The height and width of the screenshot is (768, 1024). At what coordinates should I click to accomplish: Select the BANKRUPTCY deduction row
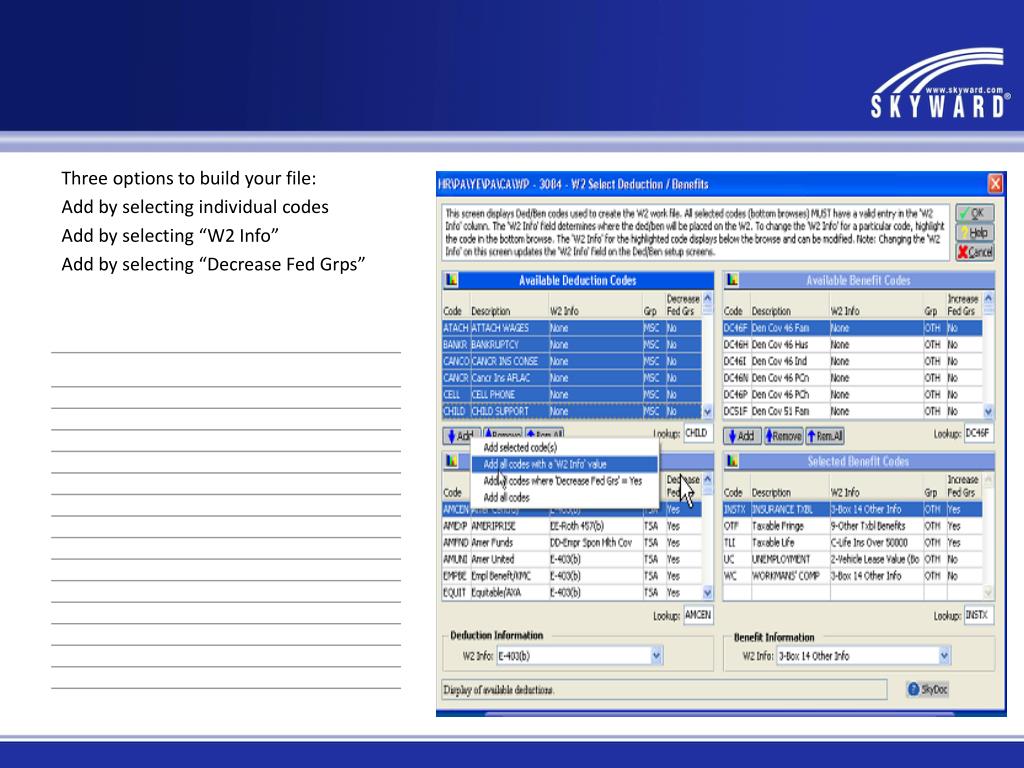pos(572,345)
